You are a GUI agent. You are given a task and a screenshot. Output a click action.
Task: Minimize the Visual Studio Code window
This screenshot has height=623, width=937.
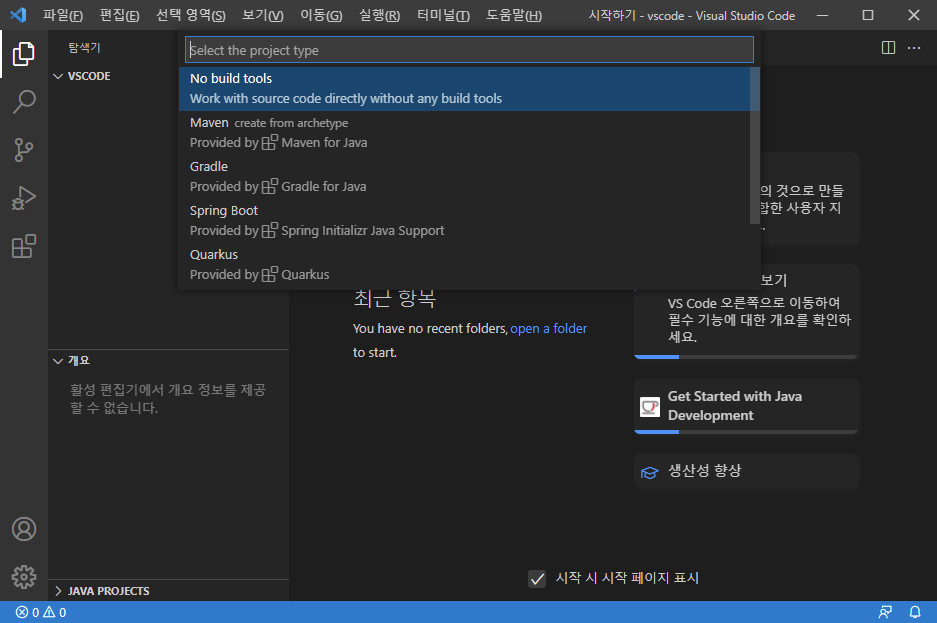click(x=823, y=15)
